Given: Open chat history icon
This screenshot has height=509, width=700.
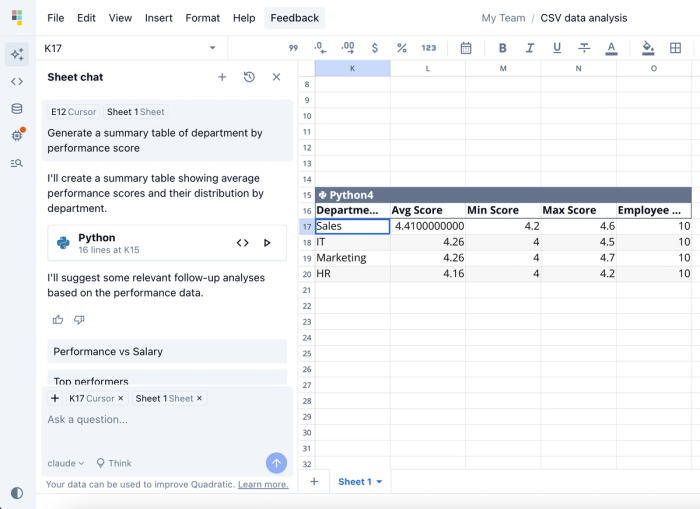Looking at the screenshot, I should click(x=249, y=77).
